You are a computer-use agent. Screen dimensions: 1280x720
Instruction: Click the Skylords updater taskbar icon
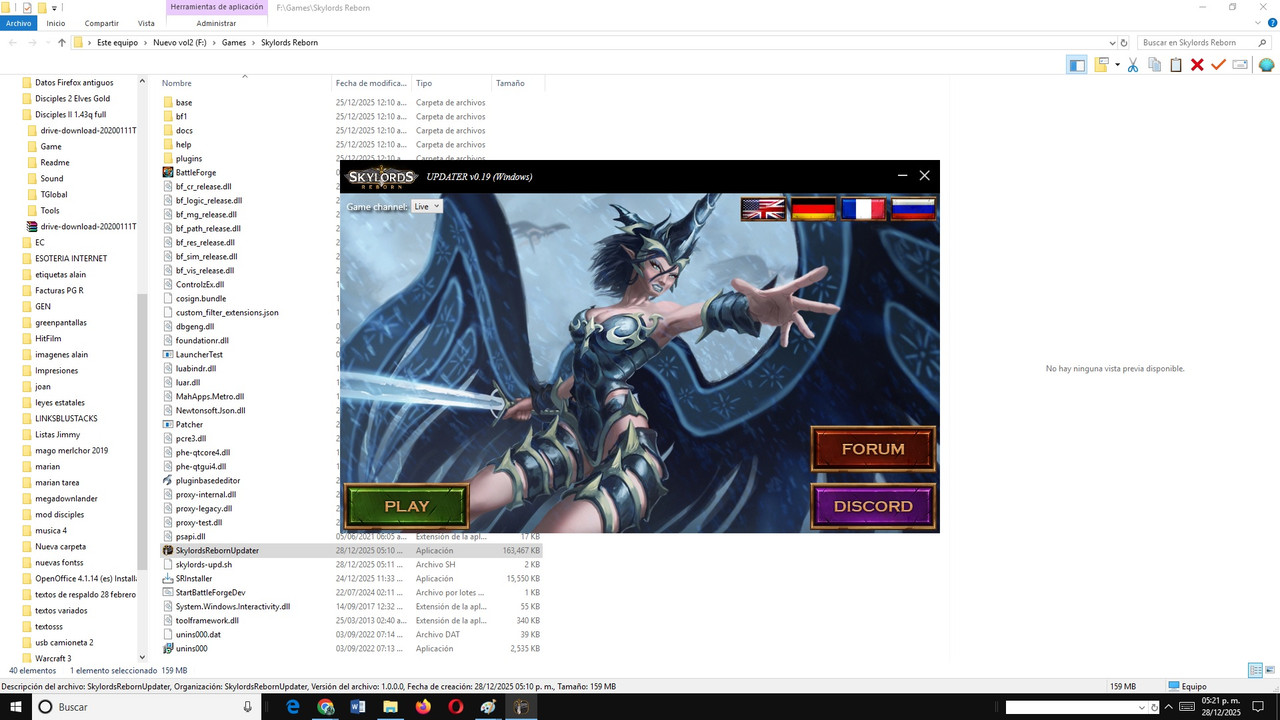(521, 707)
